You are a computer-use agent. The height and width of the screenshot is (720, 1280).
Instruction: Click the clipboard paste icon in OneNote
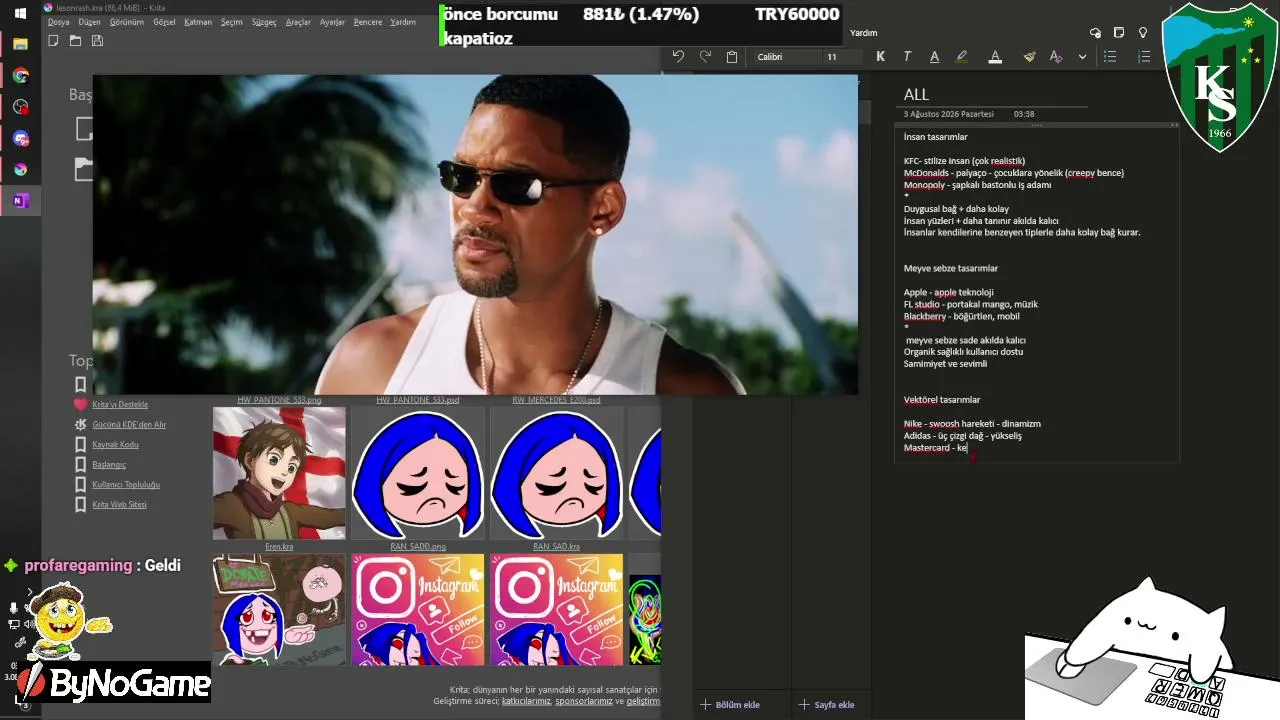click(732, 57)
